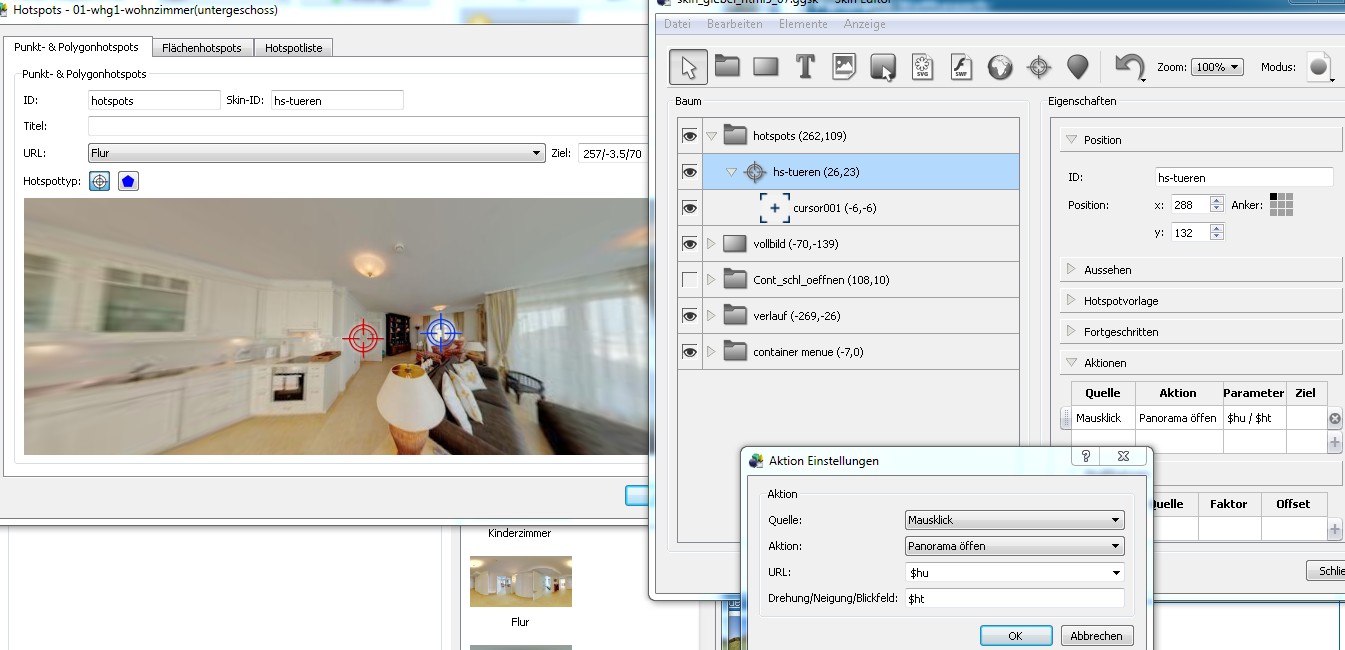
Task: Click the Text tool icon
Action: tap(805, 67)
